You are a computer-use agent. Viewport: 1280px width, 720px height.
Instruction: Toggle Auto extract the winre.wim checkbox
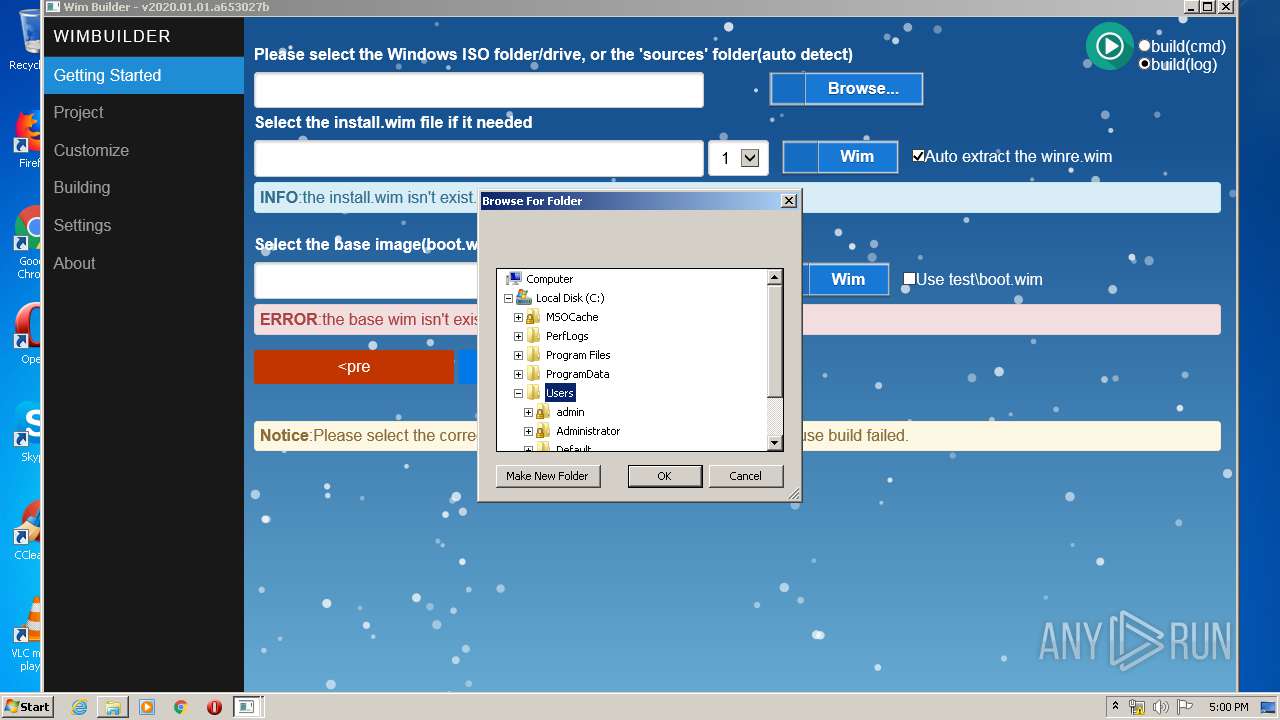pyautogui.click(x=918, y=156)
